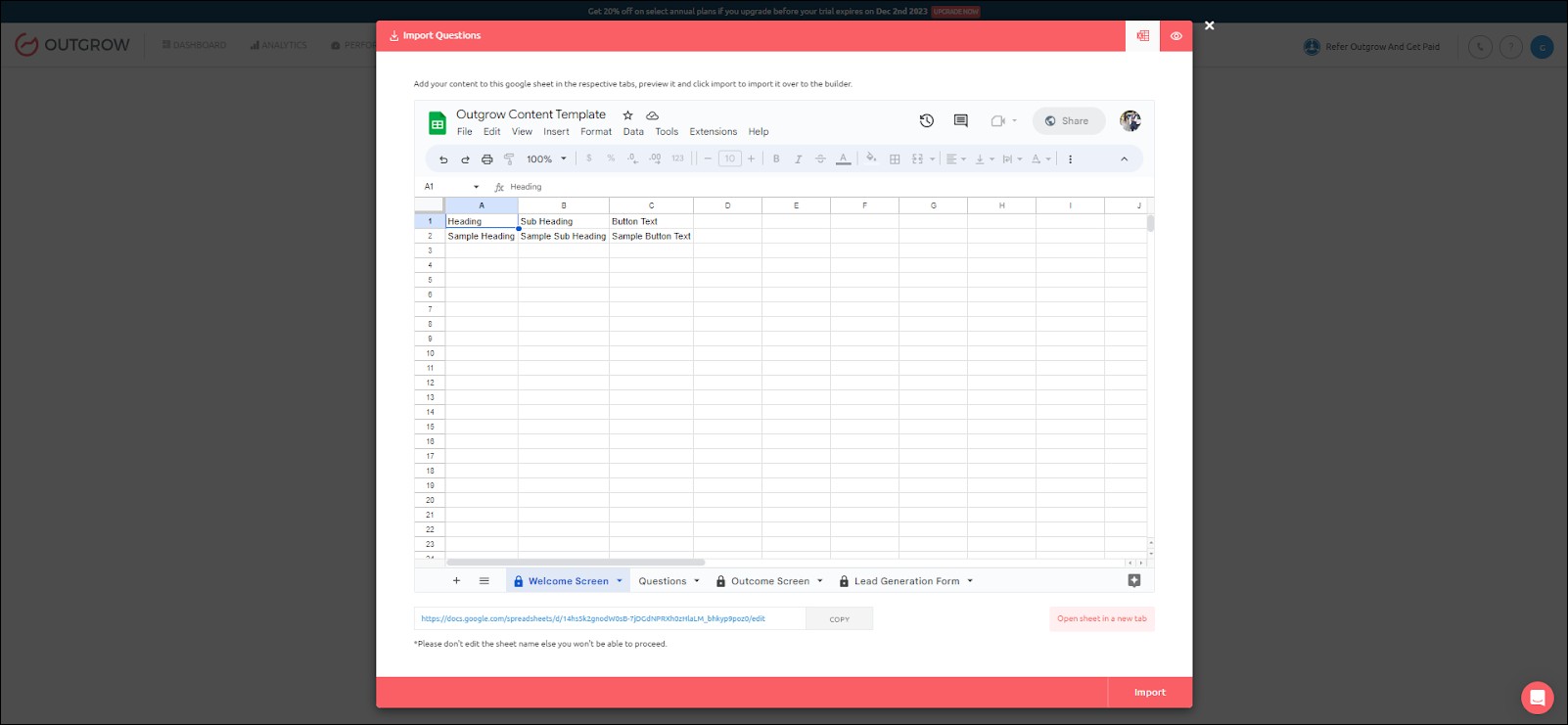Viewport: 1568px width, 725px height.
Task: Click the Import button
Action: tap(1149, 693)
